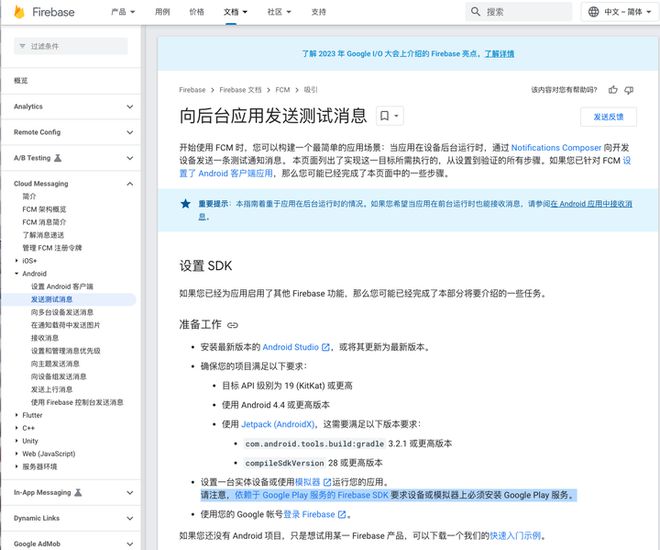The image size is (660, 550).
Task: Open 向多台设备发送消息 in sidebar
Action: click(x=62, y=312)
